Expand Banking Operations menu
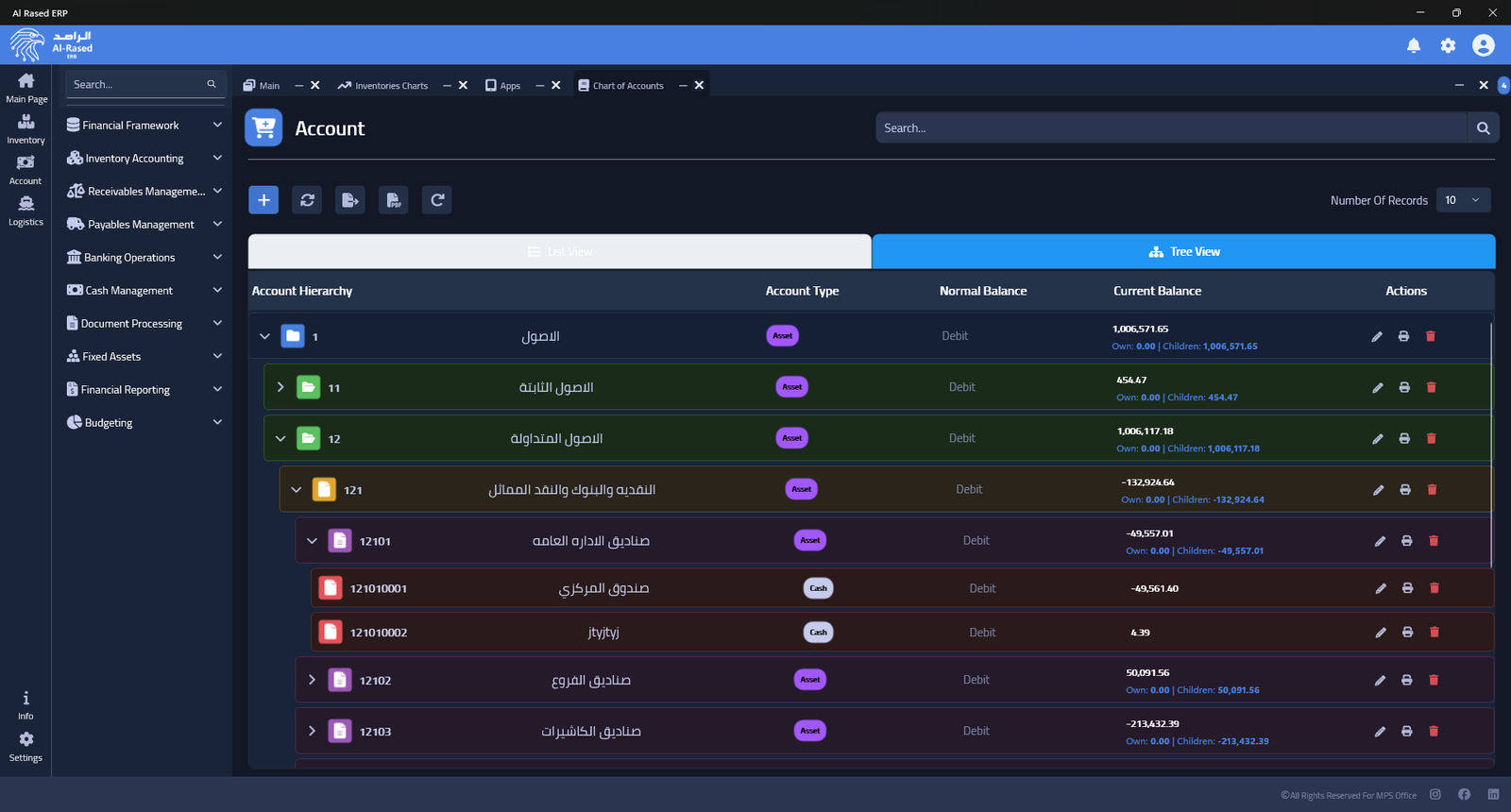Viewport: 1511px width, 812px height. click(144, 257)
